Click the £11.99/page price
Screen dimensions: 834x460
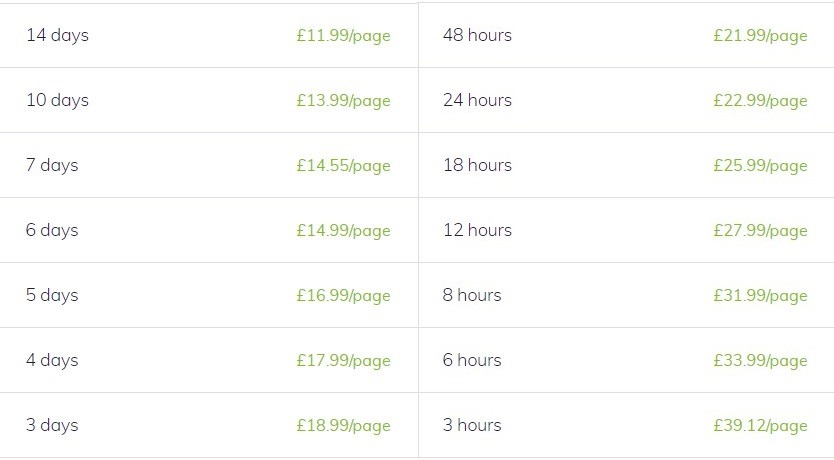(344, 36)
